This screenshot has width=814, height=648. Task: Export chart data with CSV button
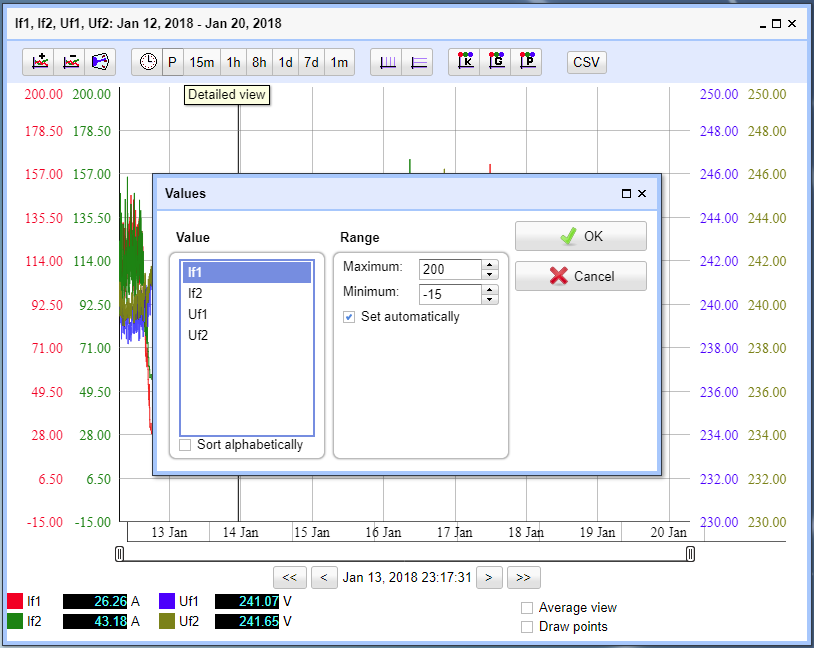click(587, 62)
